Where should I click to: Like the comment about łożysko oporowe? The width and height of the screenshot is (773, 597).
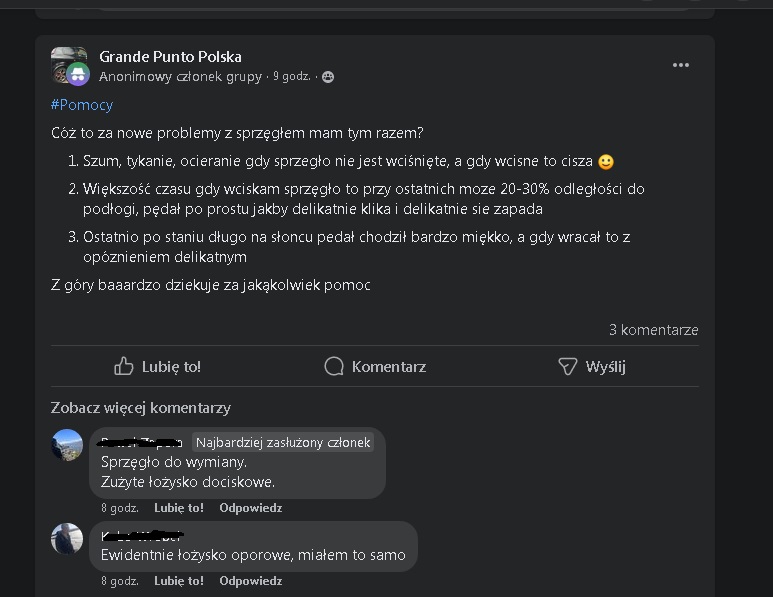pyautogui.click(x=179, y=581)
